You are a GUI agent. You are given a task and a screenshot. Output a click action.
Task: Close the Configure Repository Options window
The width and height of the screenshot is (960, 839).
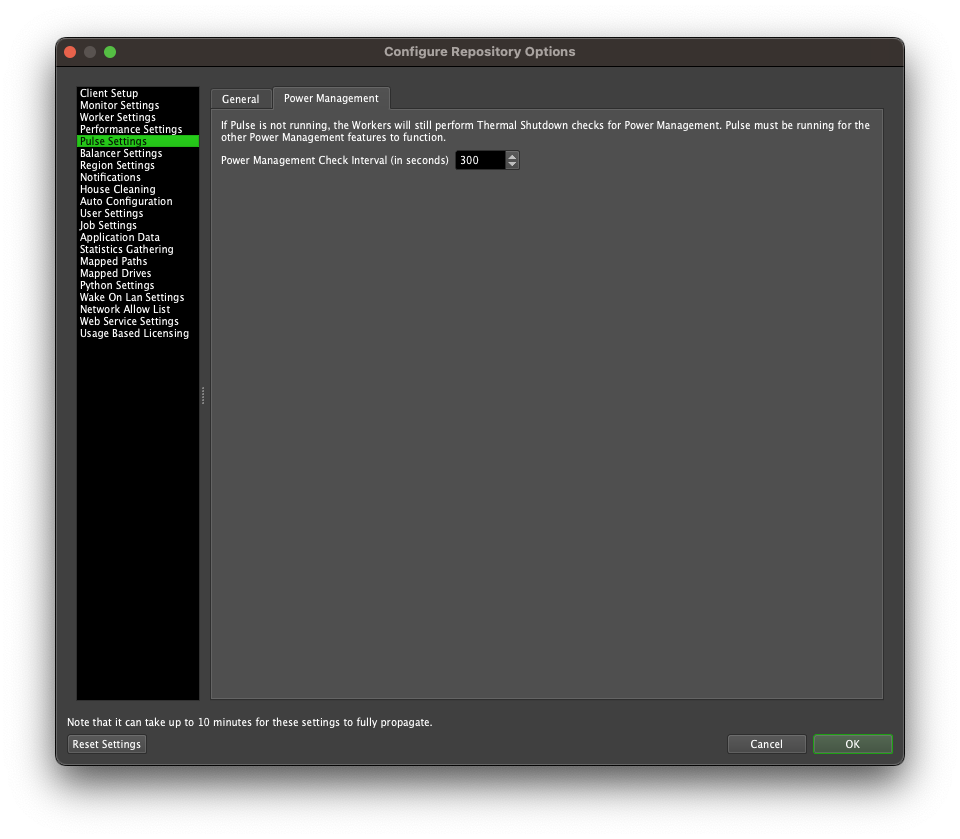click(x=70, y=52)
